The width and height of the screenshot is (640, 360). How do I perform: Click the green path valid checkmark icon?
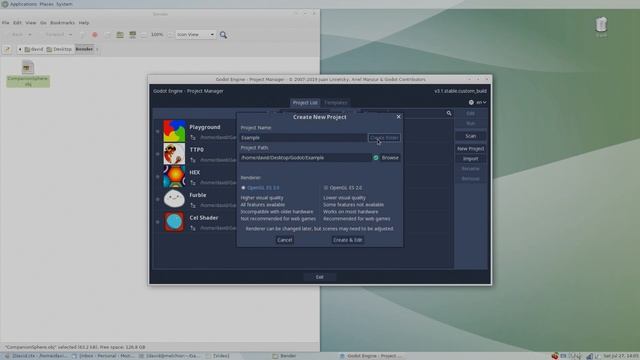pyautogui.click(x=376, y=158)
